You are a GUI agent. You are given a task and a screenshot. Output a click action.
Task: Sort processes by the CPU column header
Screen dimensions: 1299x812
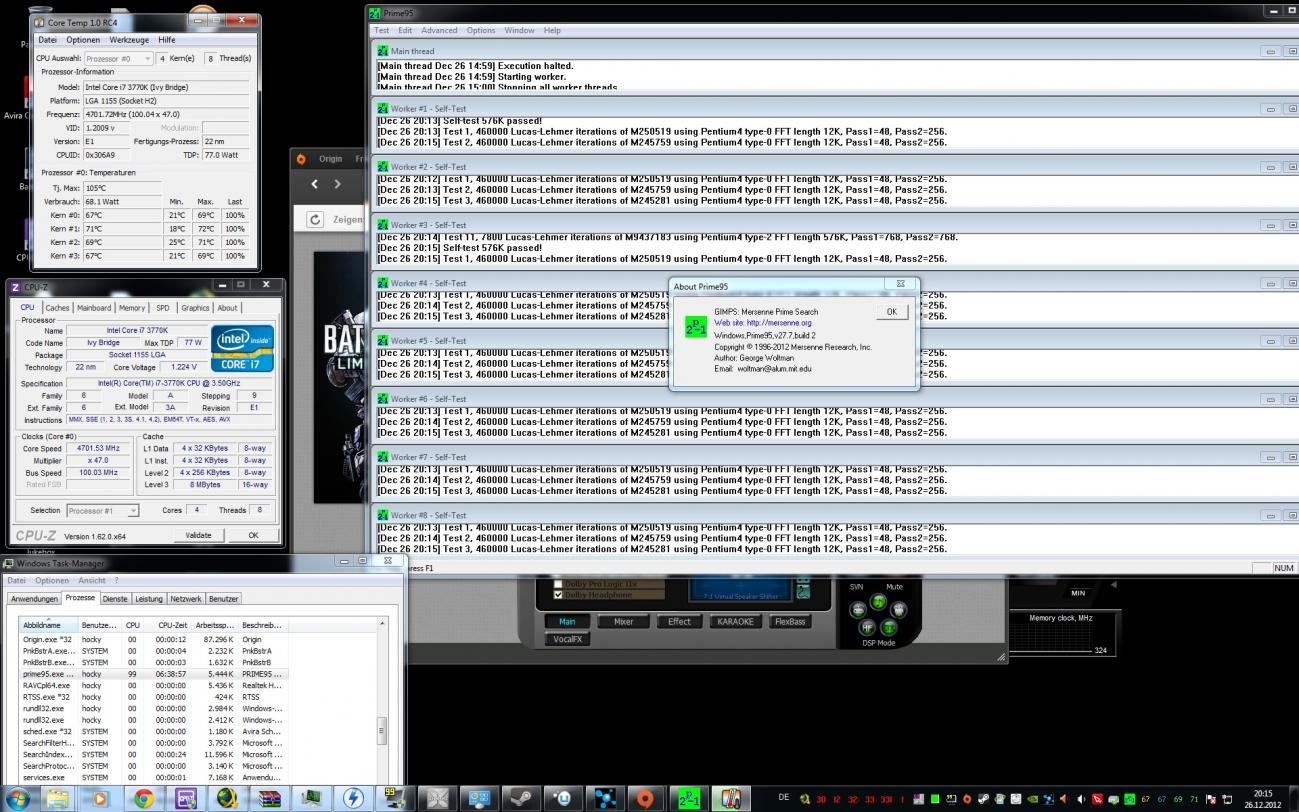tap(133, 624)
